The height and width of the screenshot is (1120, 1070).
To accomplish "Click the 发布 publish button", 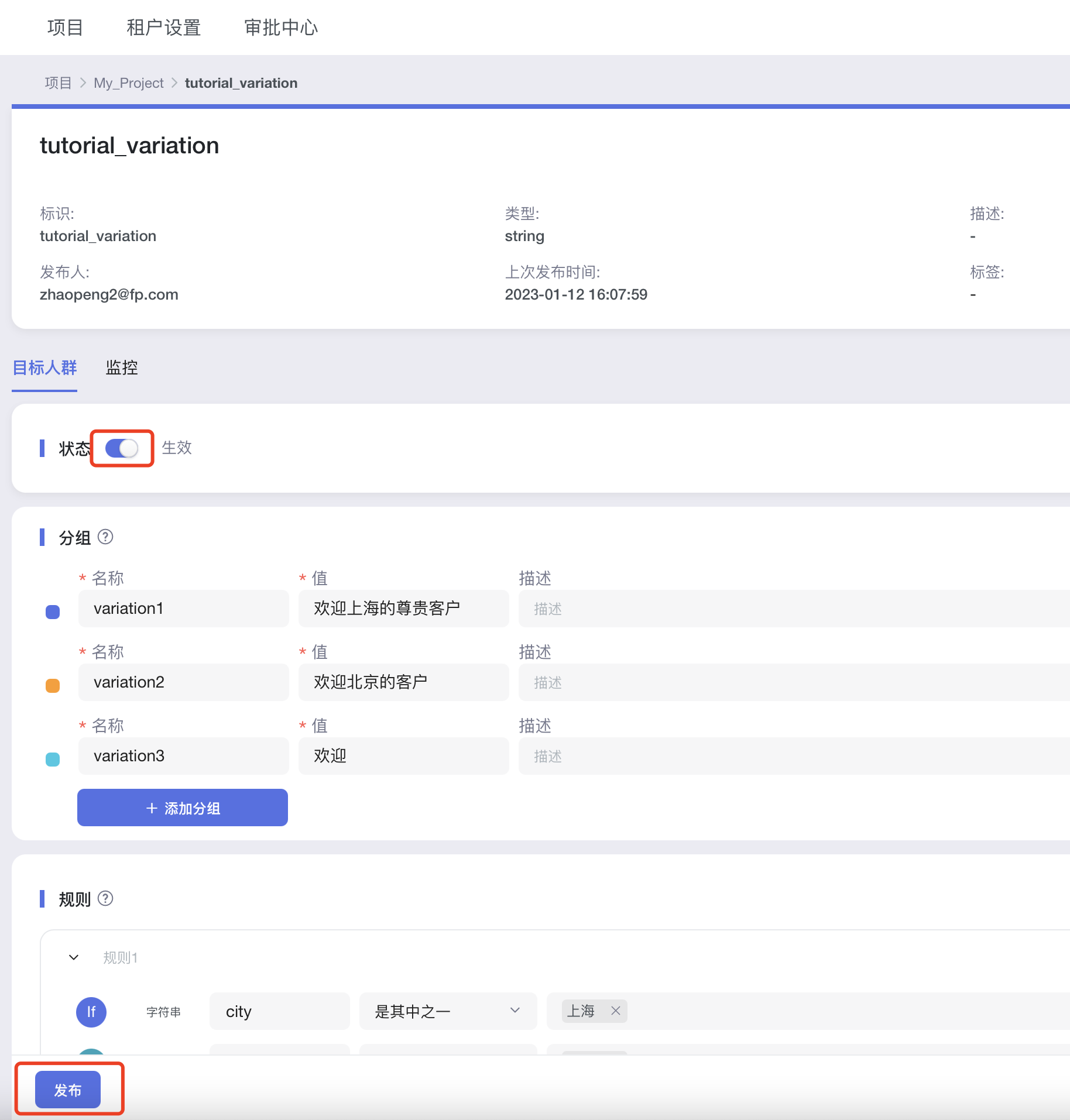I will [68, 1090].
